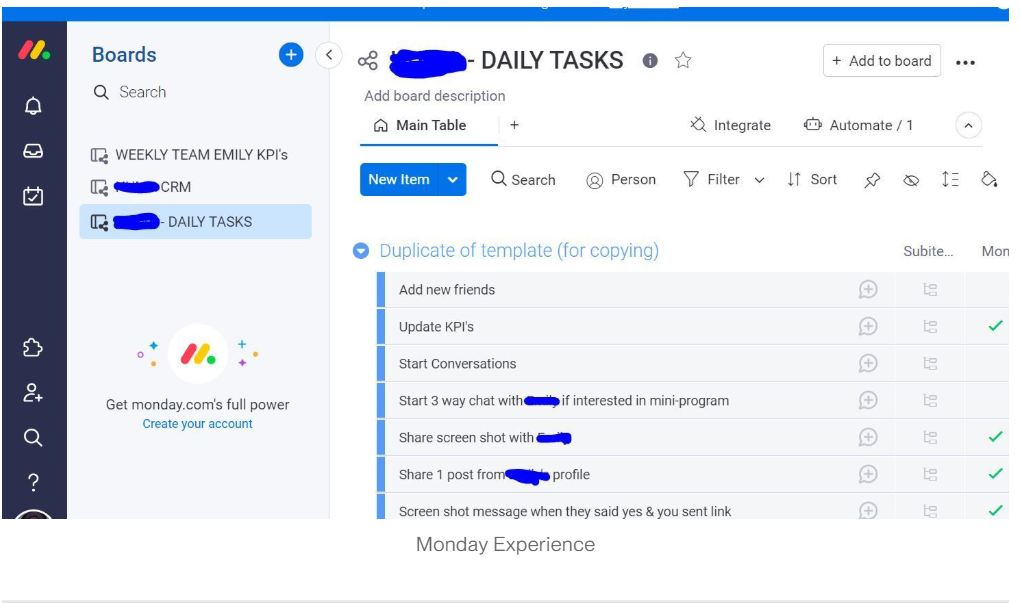Open conversation for Share screen shot row
The width and height of the screenshot is (1020, 603).
coord(868,437)
